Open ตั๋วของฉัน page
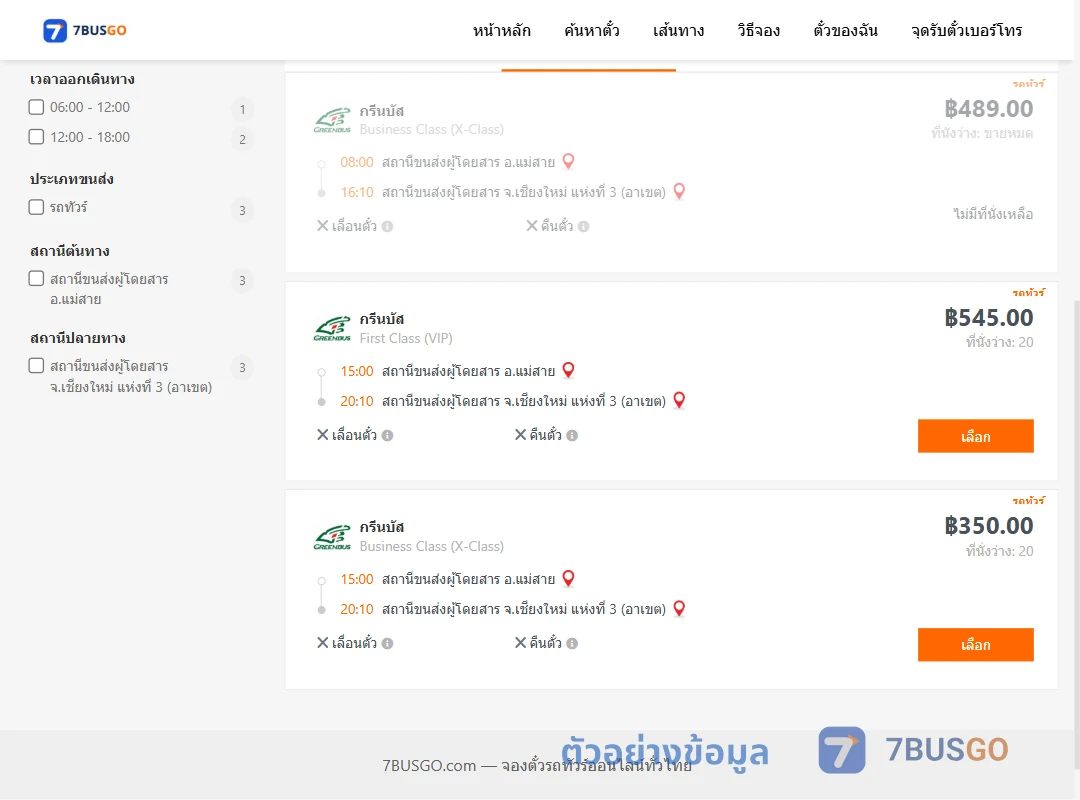Viewport: 1080px width, 800px height. 845,30
